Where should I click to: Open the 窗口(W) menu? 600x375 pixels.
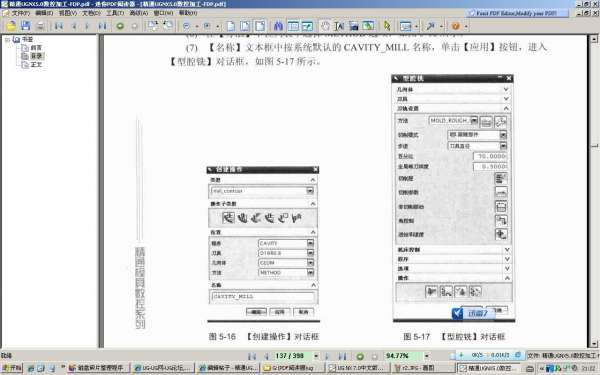pos(163,13)
